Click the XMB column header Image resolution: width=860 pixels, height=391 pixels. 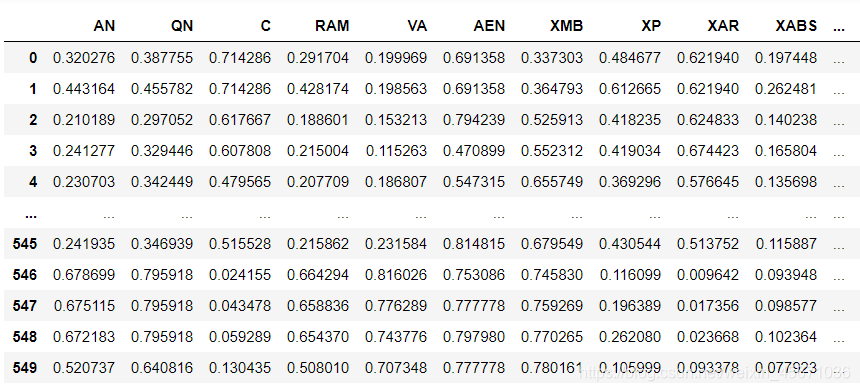(567, 26)
